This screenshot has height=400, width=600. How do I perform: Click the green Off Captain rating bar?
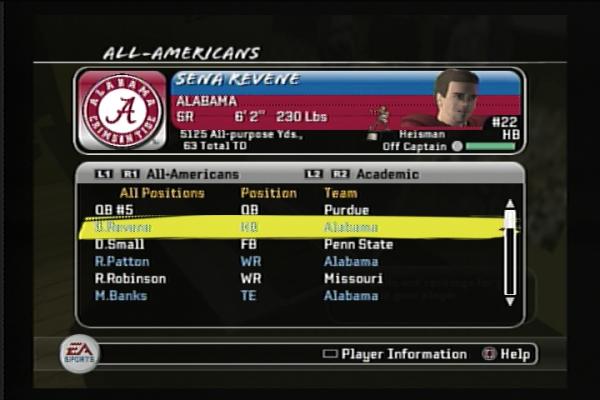(491, 146)
